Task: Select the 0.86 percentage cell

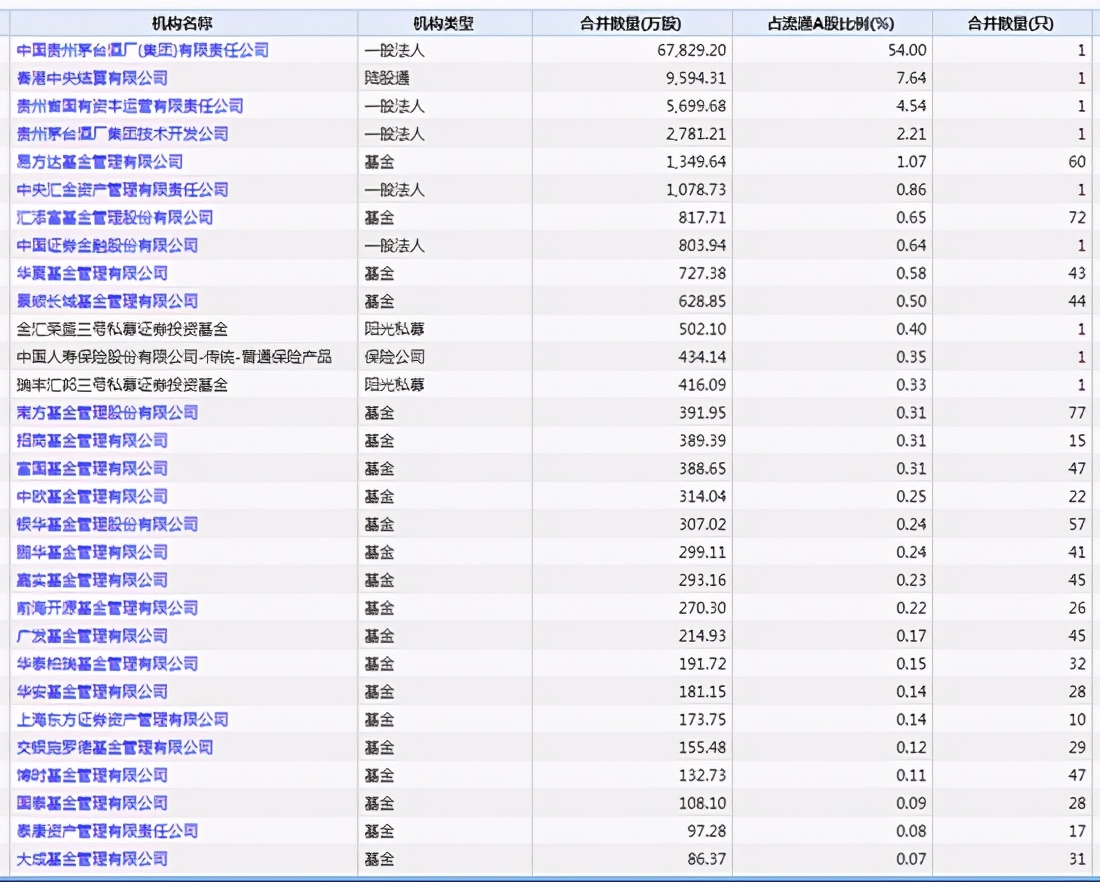Action: (911, 189)
